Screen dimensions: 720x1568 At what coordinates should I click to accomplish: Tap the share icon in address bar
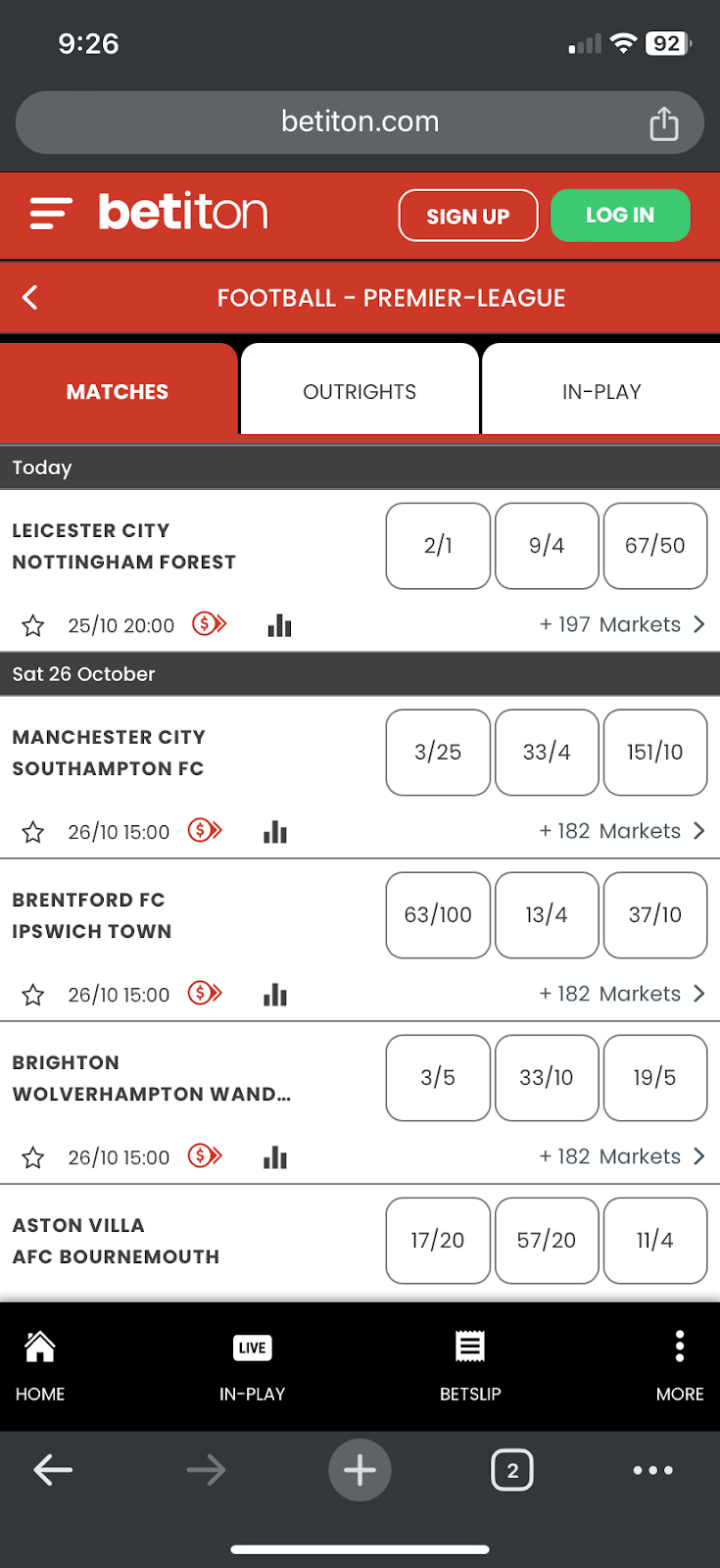(x=663, y=123)
